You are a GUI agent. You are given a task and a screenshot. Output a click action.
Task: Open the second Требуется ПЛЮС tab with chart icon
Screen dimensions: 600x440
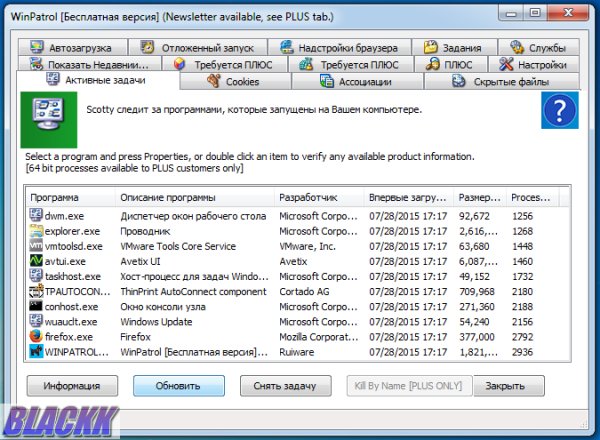pos(351,64)
